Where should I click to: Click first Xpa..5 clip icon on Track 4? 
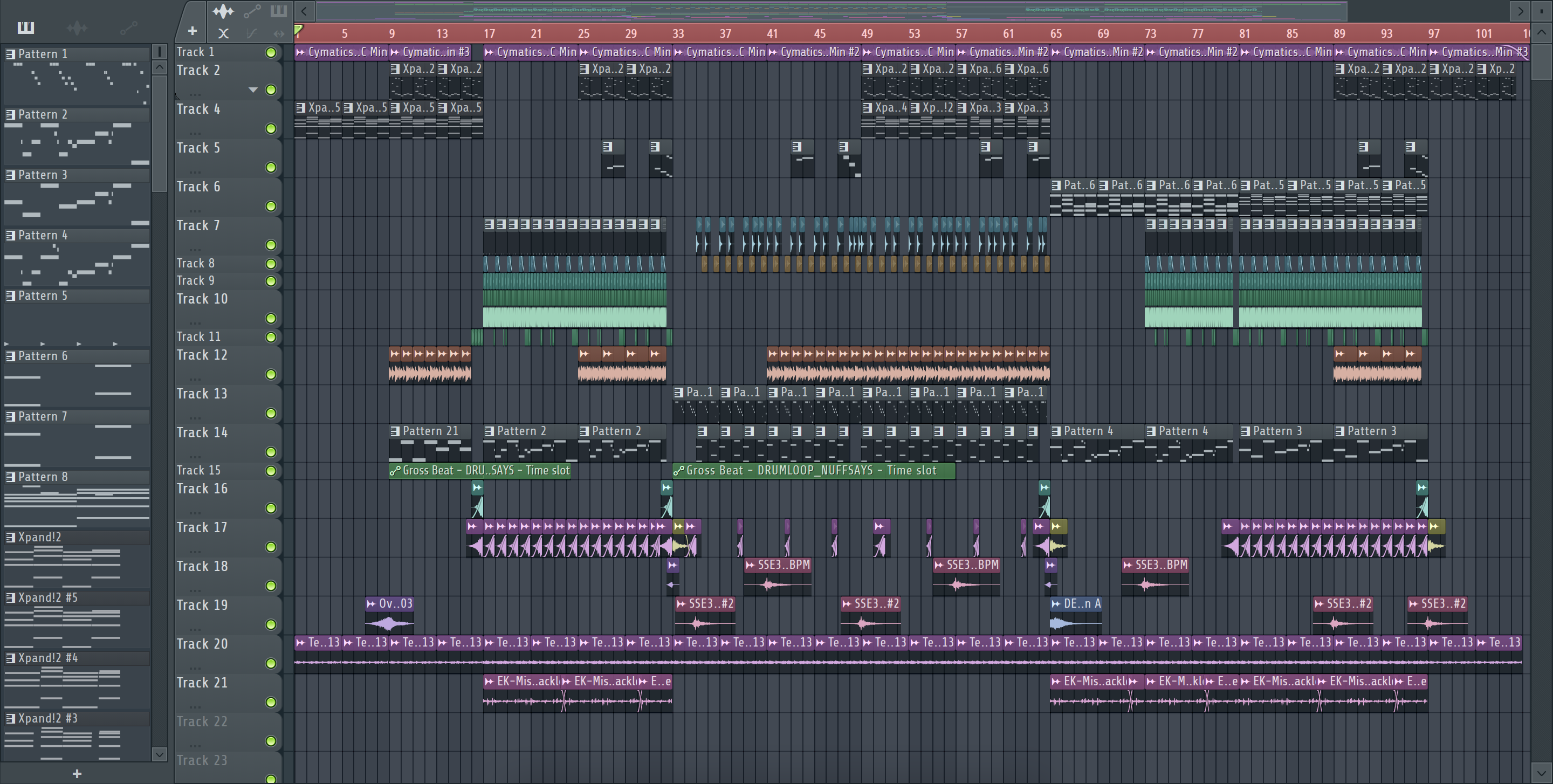[300, 108]
